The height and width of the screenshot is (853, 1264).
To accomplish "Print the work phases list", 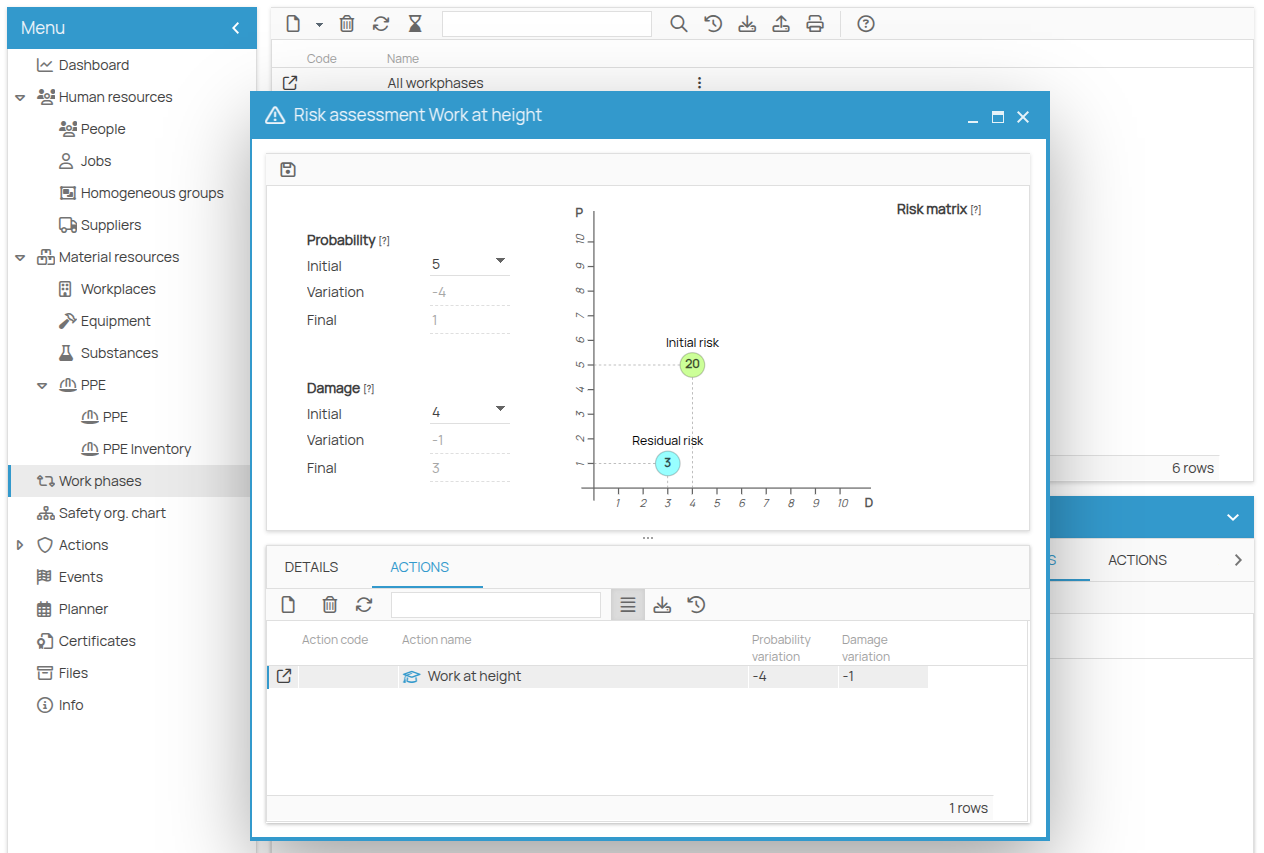I will pyautogui.click(x=815, y=23).
